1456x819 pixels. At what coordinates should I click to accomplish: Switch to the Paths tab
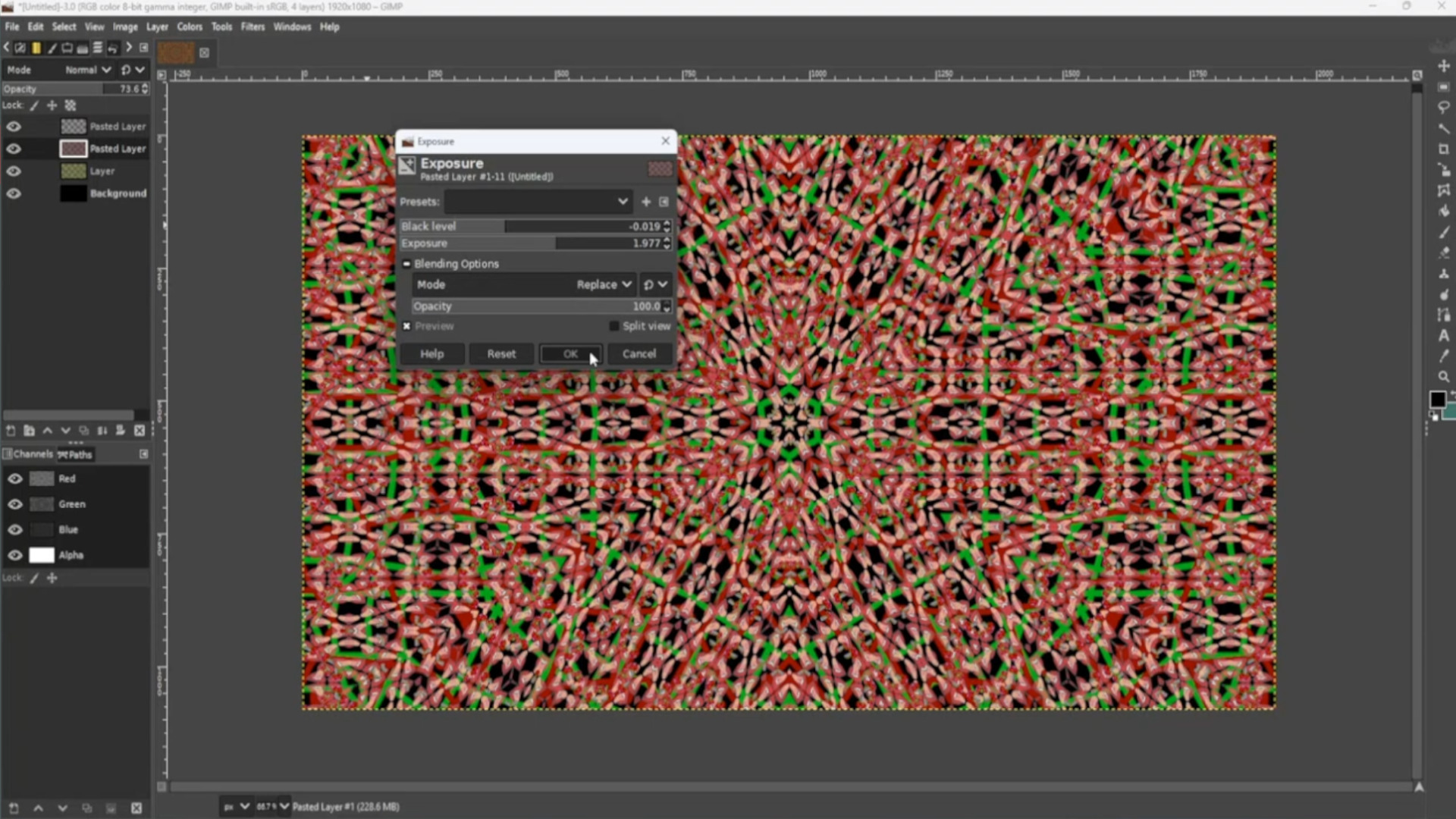75,454
